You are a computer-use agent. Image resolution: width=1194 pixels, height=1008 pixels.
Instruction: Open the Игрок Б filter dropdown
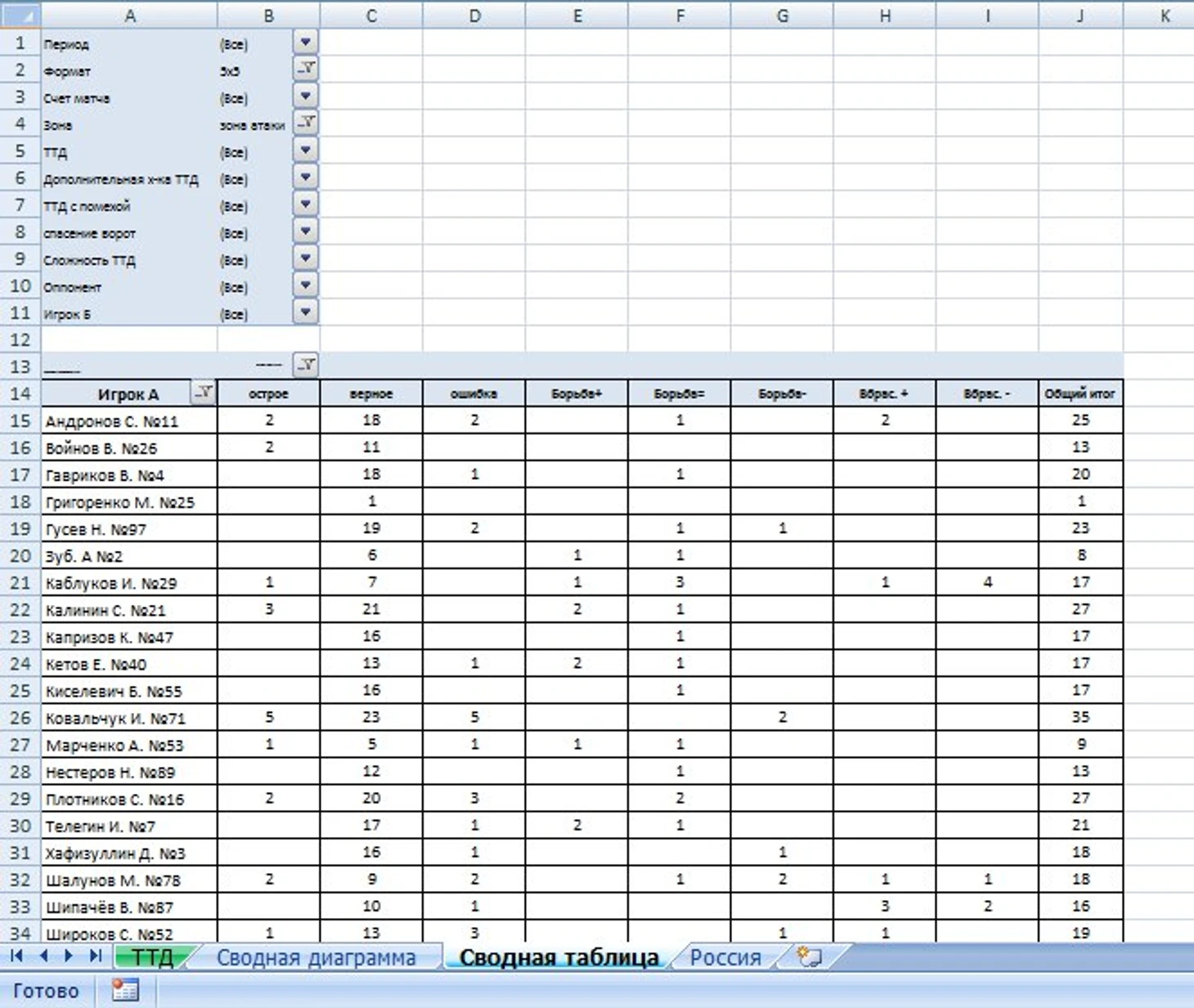point(305,312)
